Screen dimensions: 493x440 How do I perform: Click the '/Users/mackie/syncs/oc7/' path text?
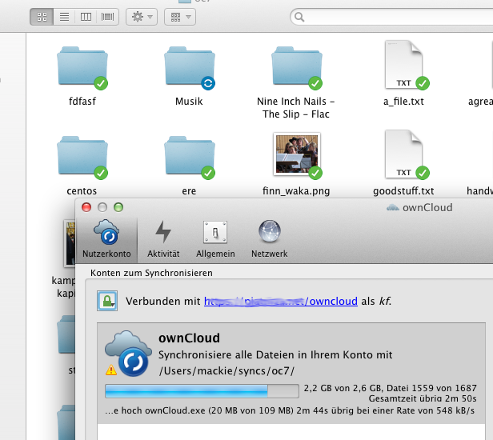click(227, 371)
